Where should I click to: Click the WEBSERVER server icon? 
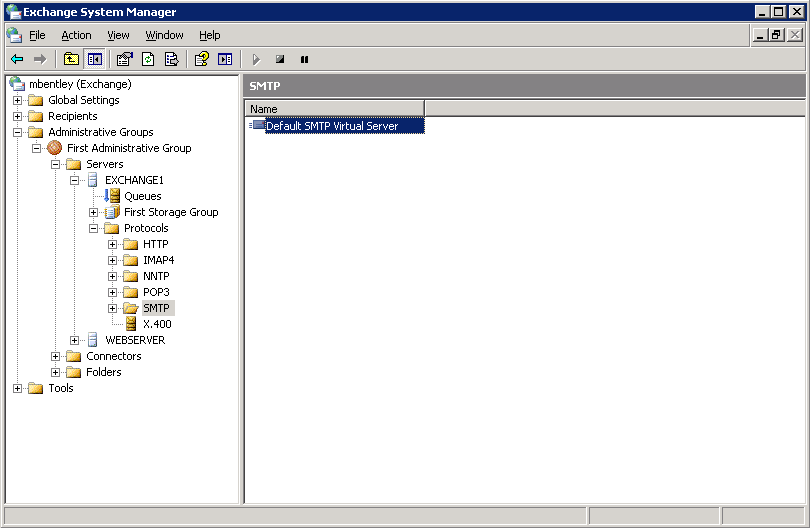[92, 340]
